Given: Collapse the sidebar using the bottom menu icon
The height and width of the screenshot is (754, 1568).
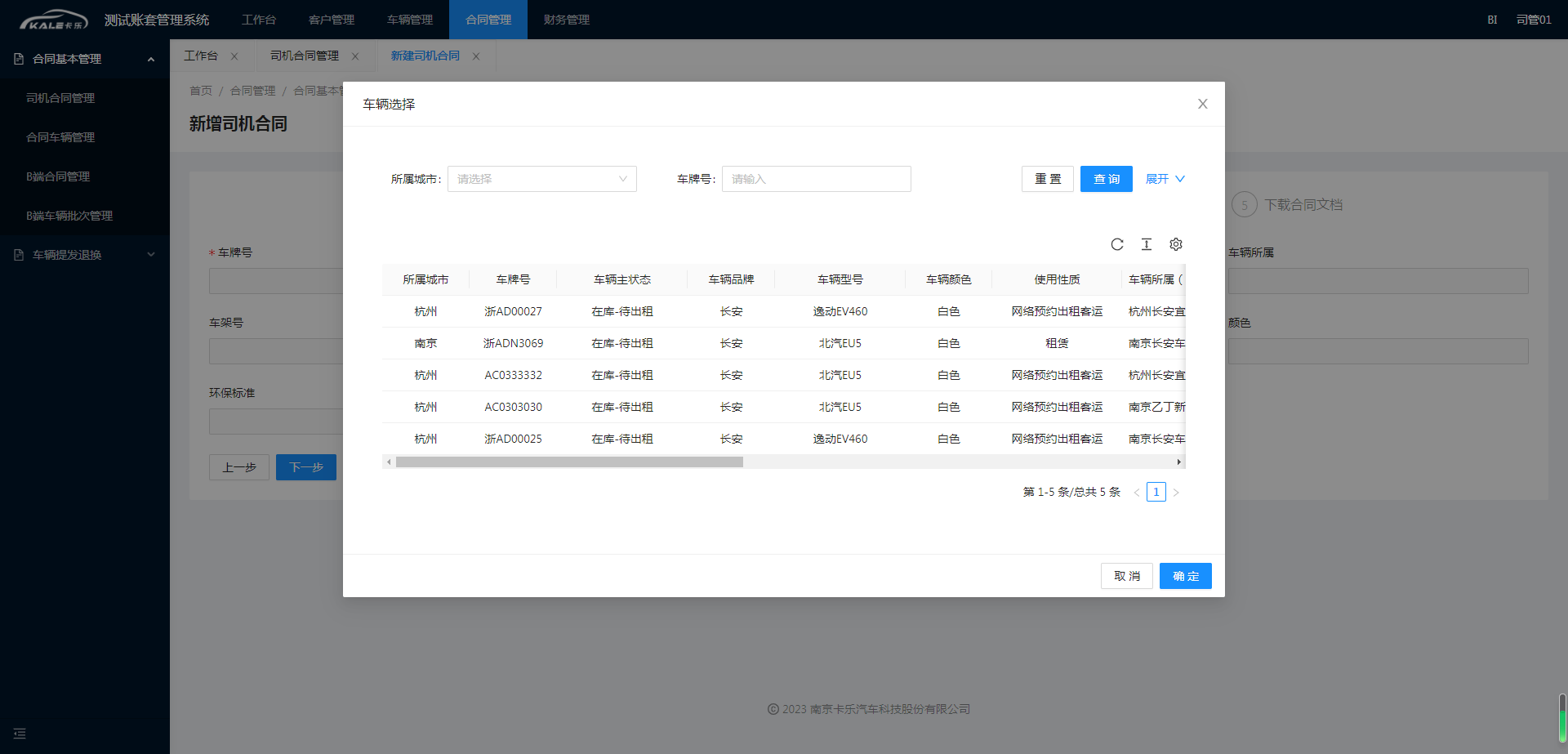Looking at the screenshot, I should (x=20, y=734).
